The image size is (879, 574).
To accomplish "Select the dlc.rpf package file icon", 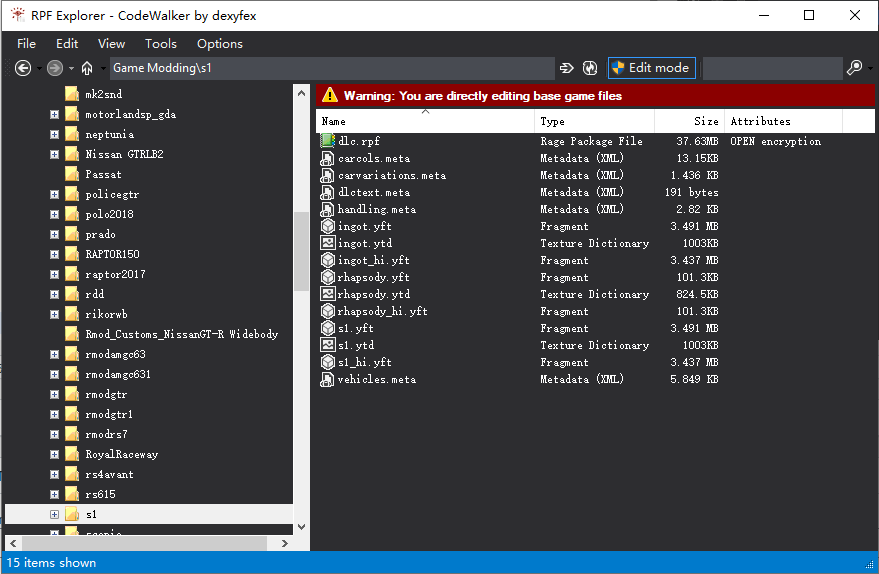I will (x=327, y=141).
